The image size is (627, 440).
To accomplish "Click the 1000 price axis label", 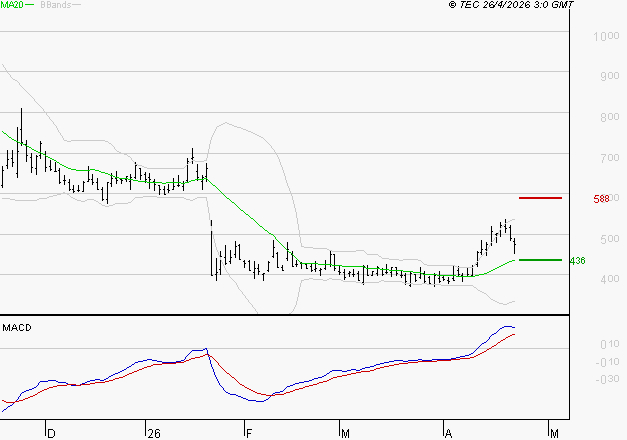I will point(606,36).
